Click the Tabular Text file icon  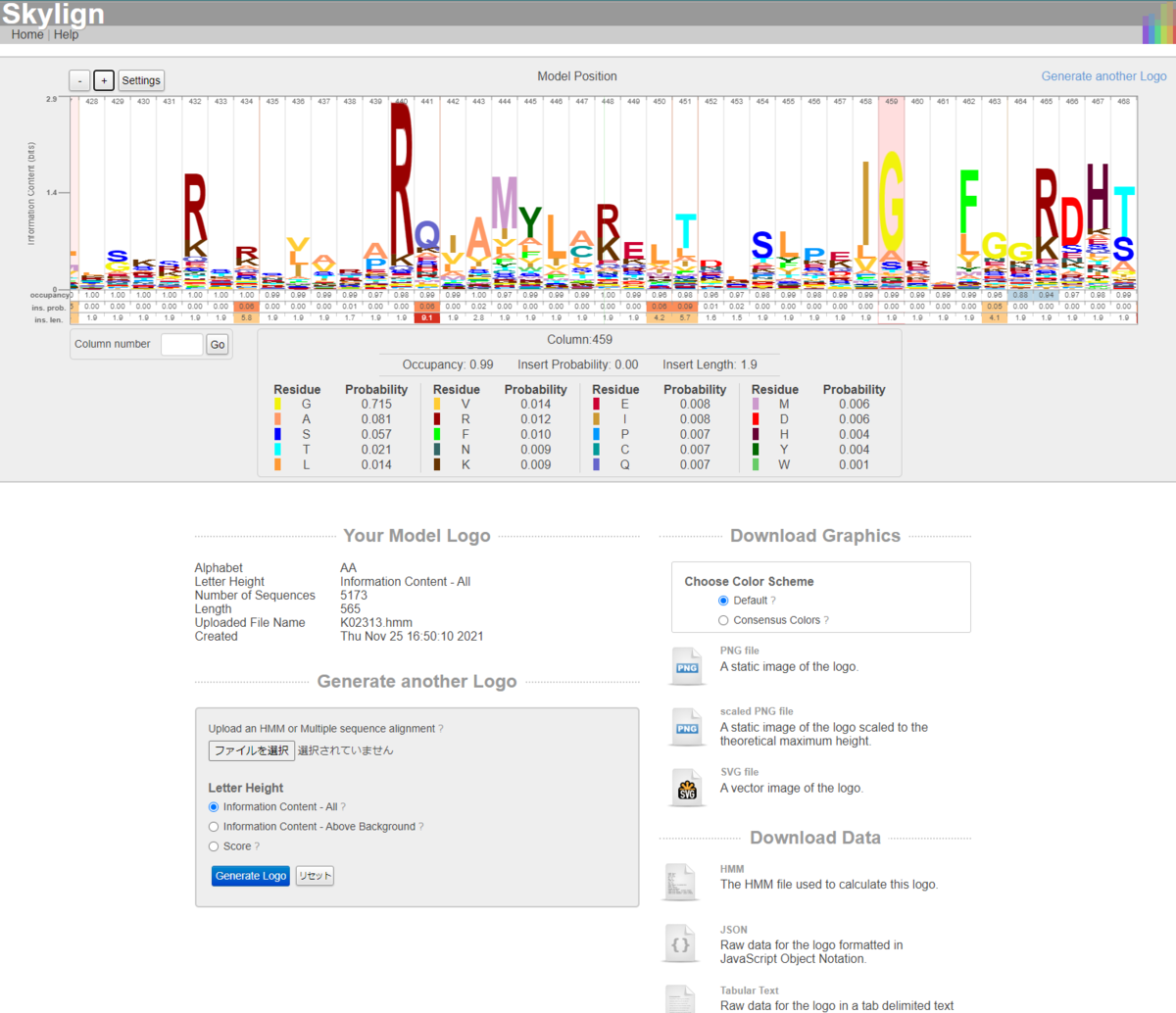pyautogui.click(x=680, y=998)
